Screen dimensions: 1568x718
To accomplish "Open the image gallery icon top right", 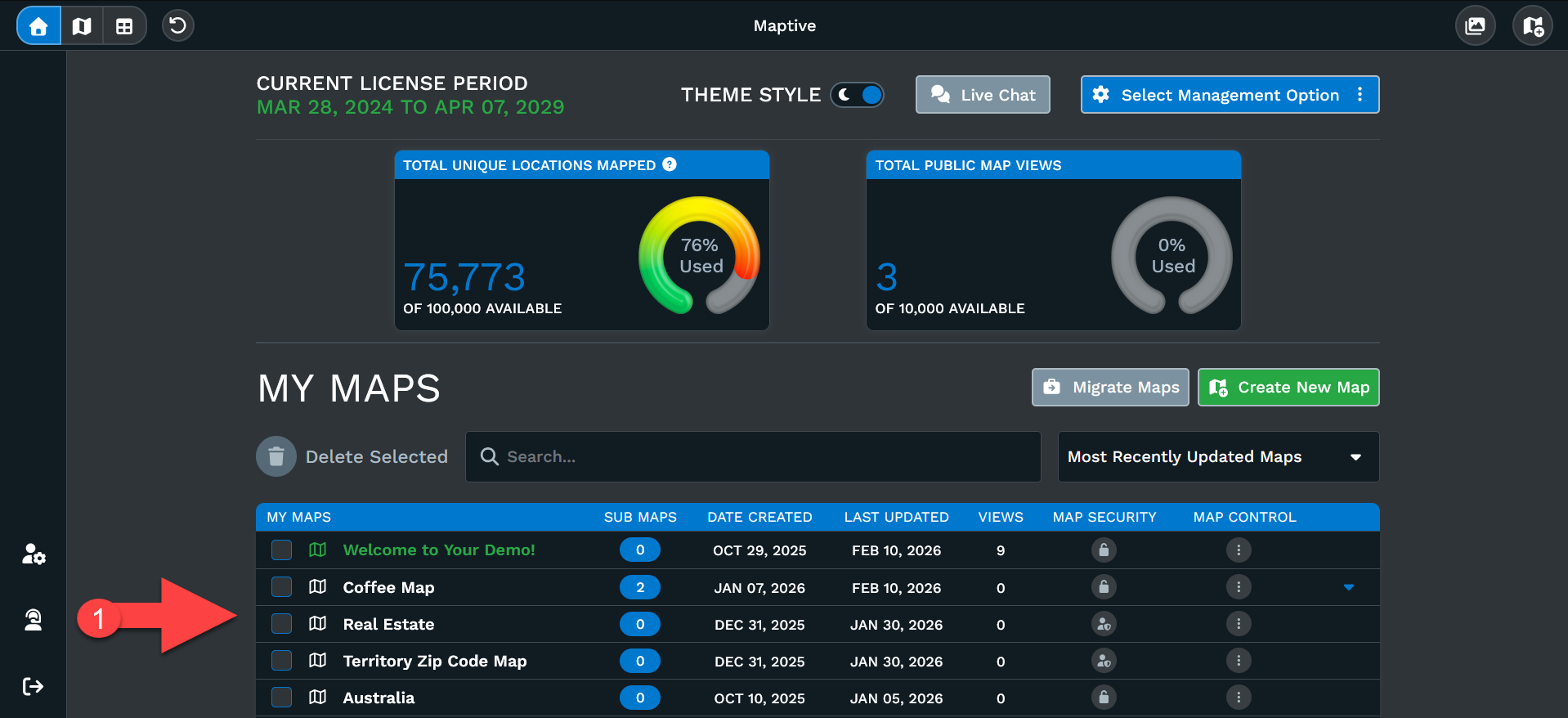I will tap(1475, 25).
